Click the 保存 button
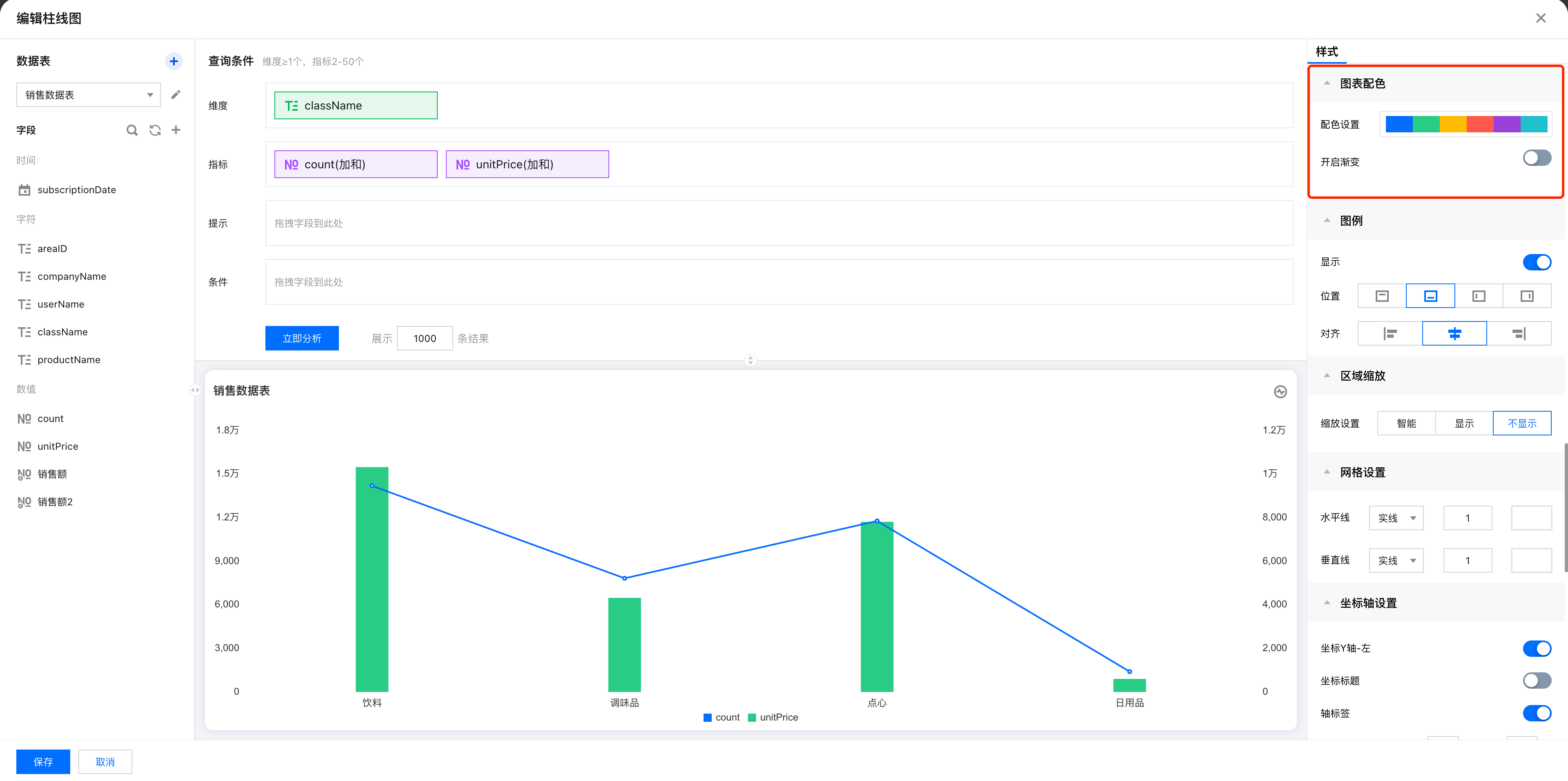The height and width of the screenshot is (781, 1568). click(43, 761)
